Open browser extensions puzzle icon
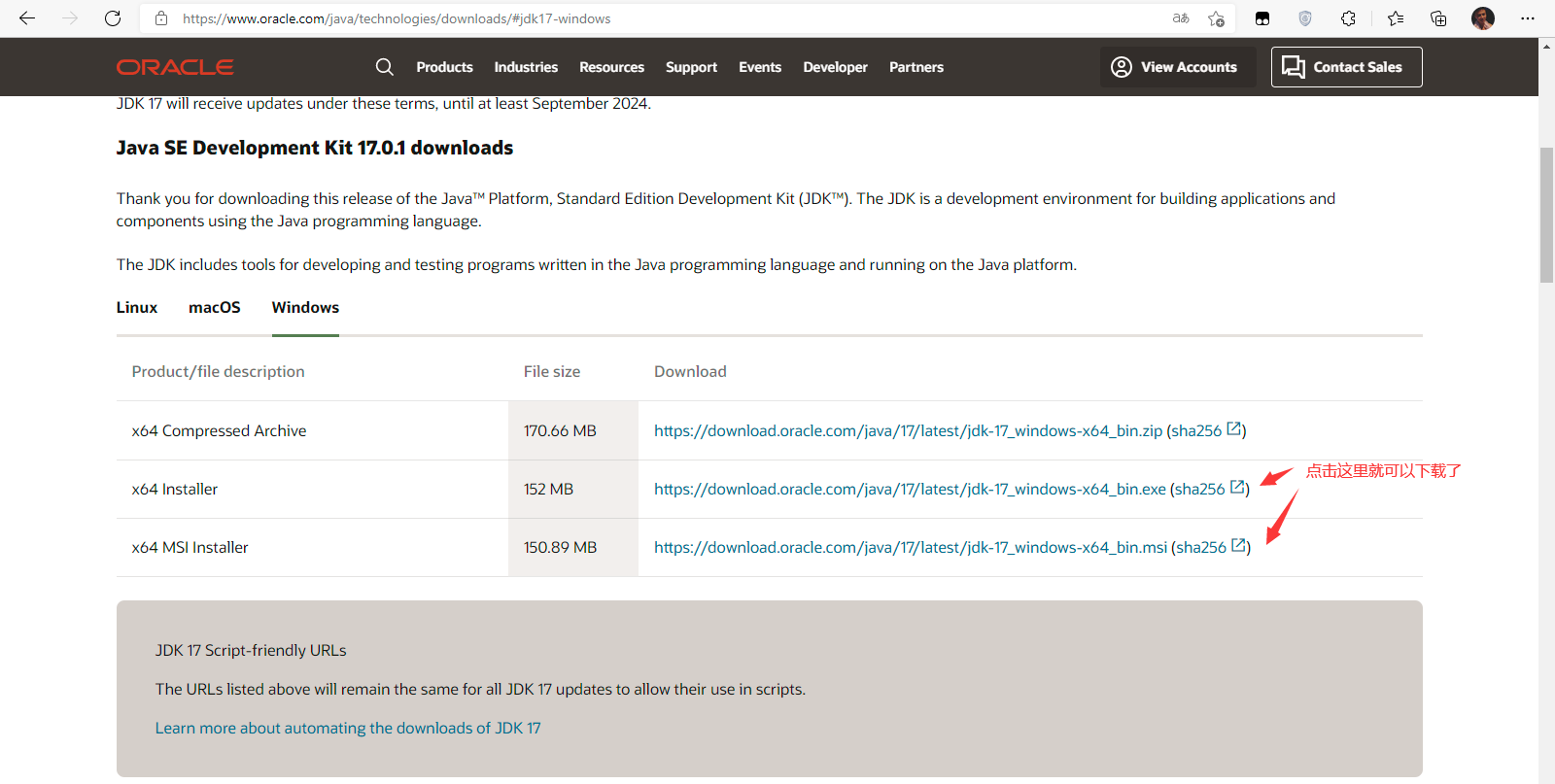The image size is (1555, 784). click(x=1348, y=18)
